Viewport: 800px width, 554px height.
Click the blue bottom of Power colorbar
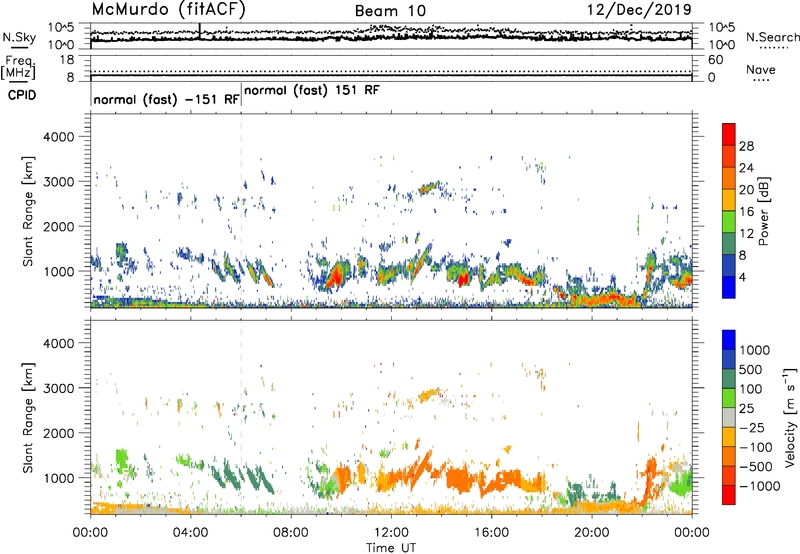729,288
